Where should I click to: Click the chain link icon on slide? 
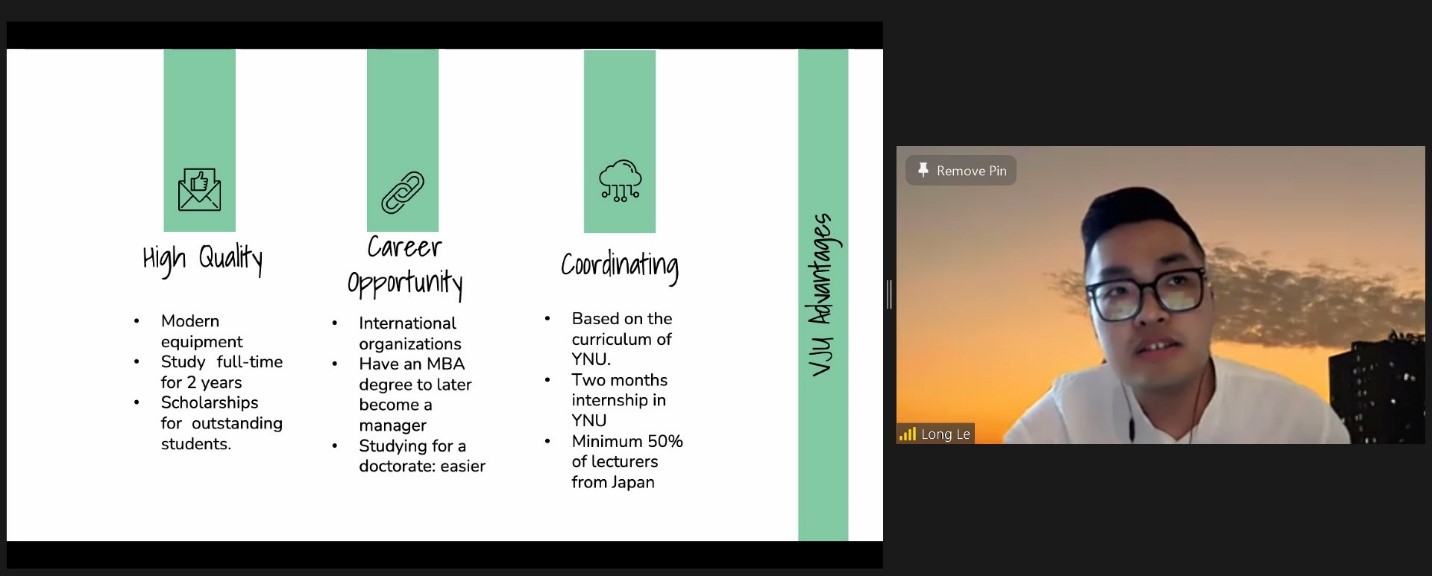pyautogui.click(x=402, y=192)
